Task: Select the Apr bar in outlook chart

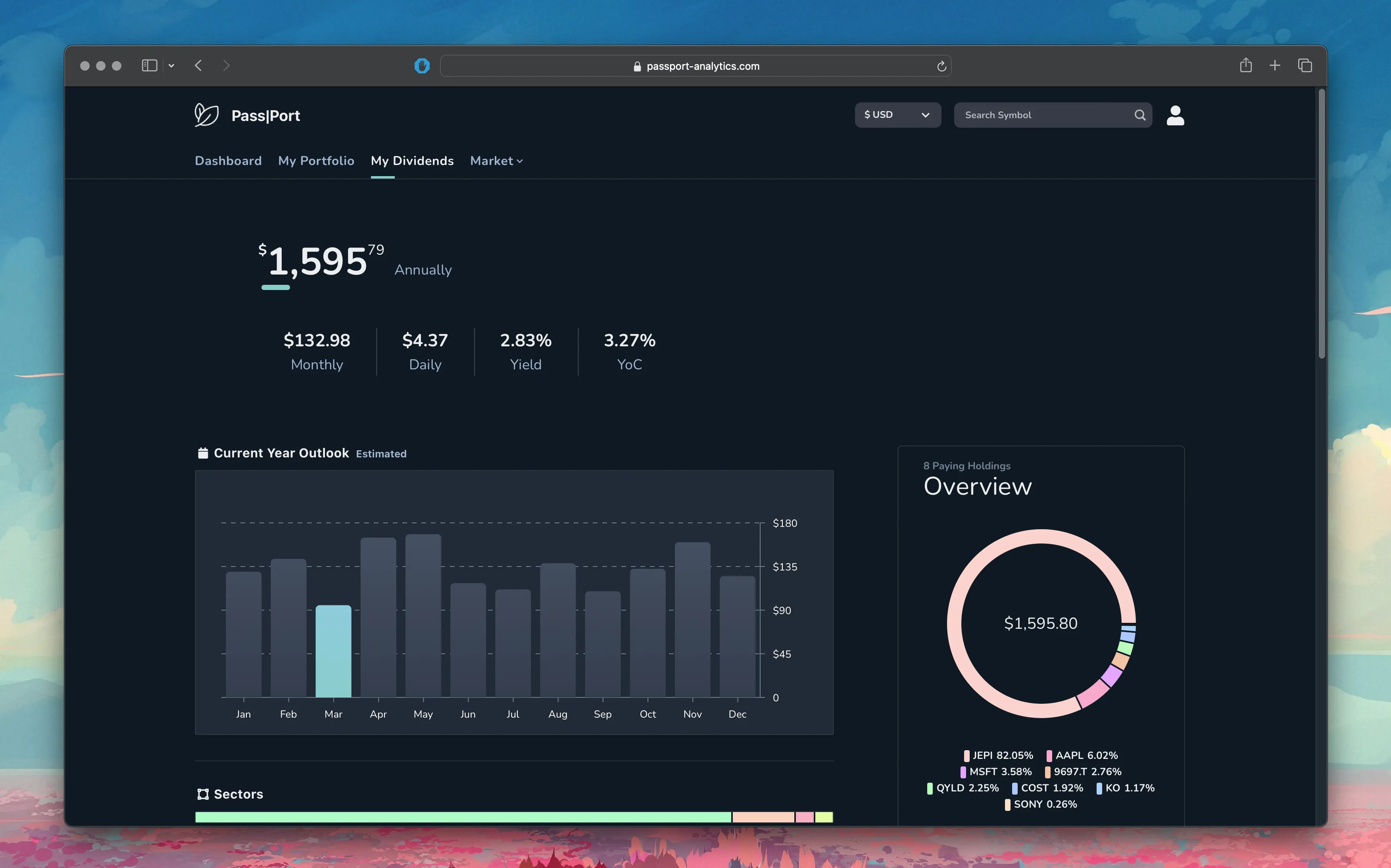Action: pos(378,617)
